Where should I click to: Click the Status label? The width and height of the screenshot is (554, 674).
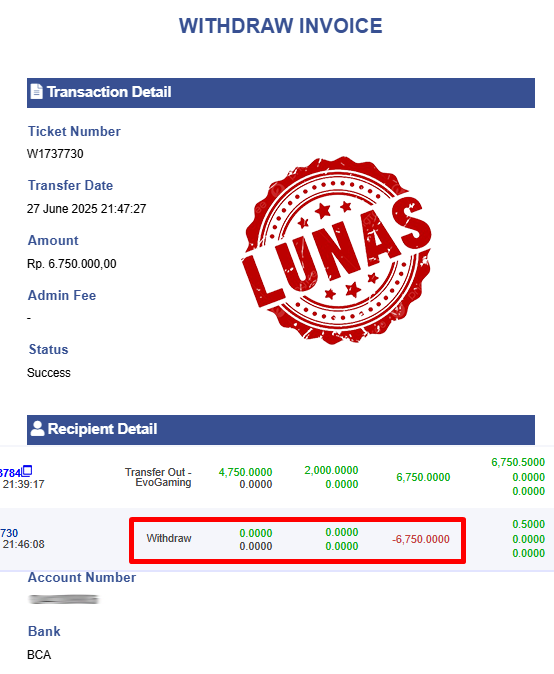click(49, 349)
